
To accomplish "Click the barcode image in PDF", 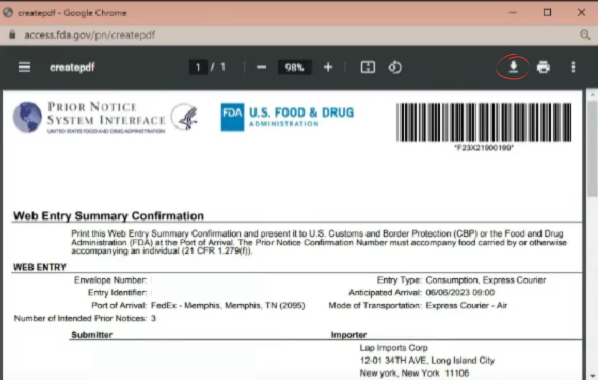I will tap(484, 122).
